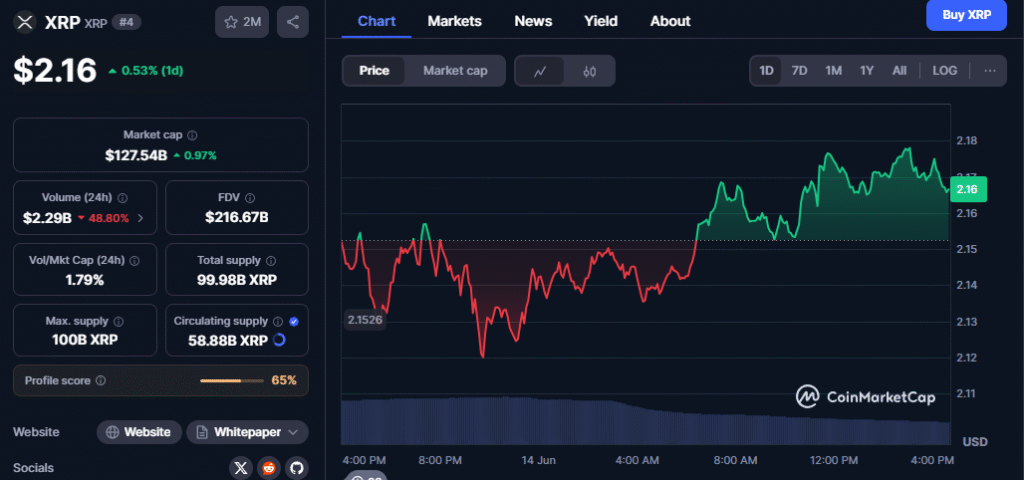
Task: Open the chart more options ellipsis
Action: pos(990,71)
